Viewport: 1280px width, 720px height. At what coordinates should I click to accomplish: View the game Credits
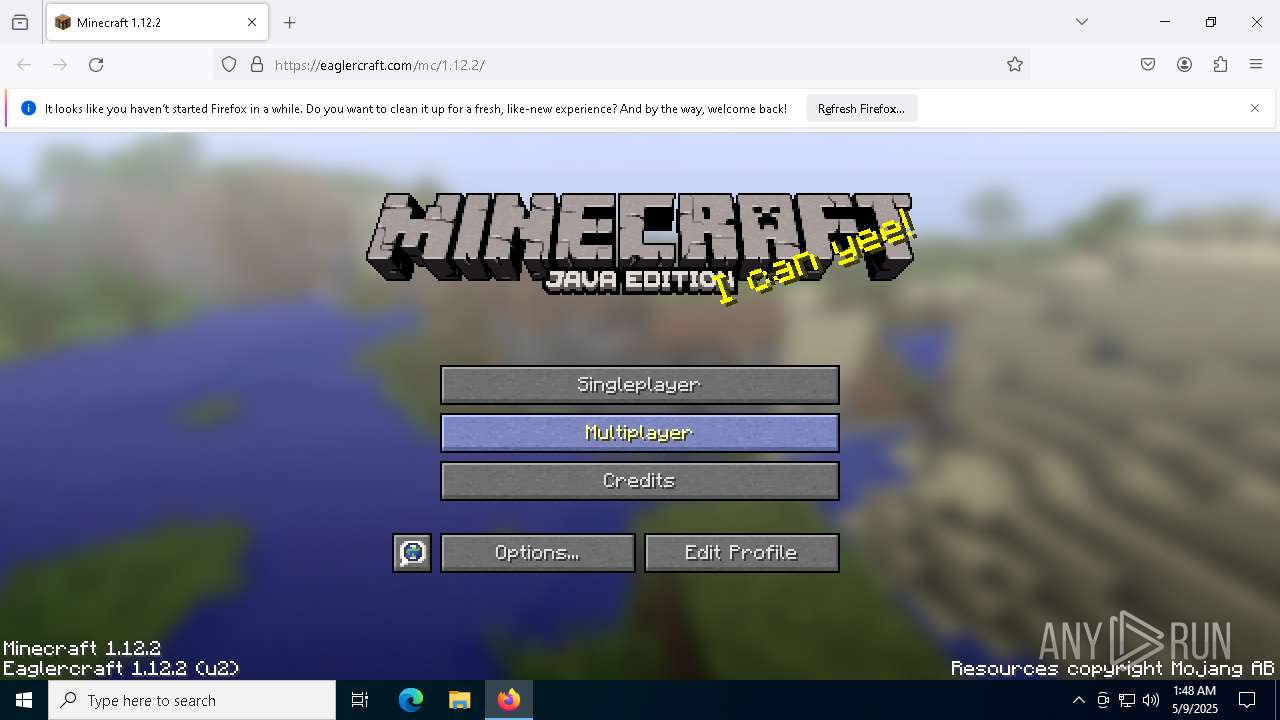(640, 481)
